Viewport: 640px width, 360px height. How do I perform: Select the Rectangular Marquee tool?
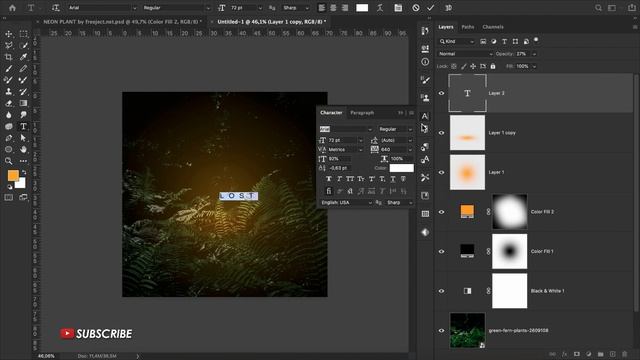(23, 34)
